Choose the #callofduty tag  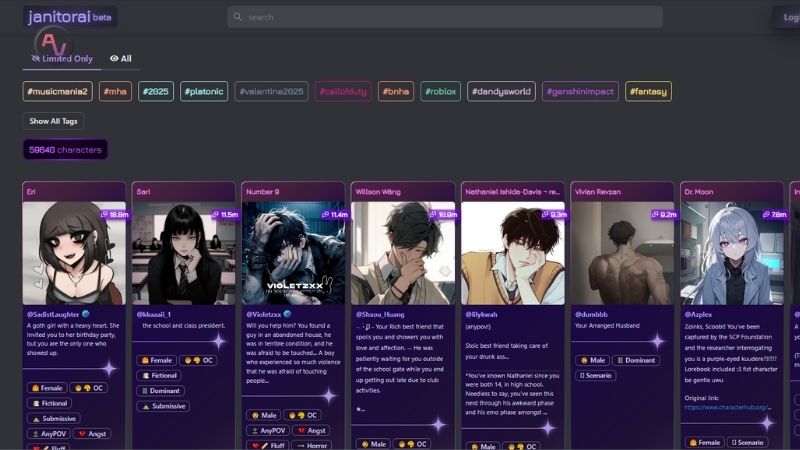(343, 91)
